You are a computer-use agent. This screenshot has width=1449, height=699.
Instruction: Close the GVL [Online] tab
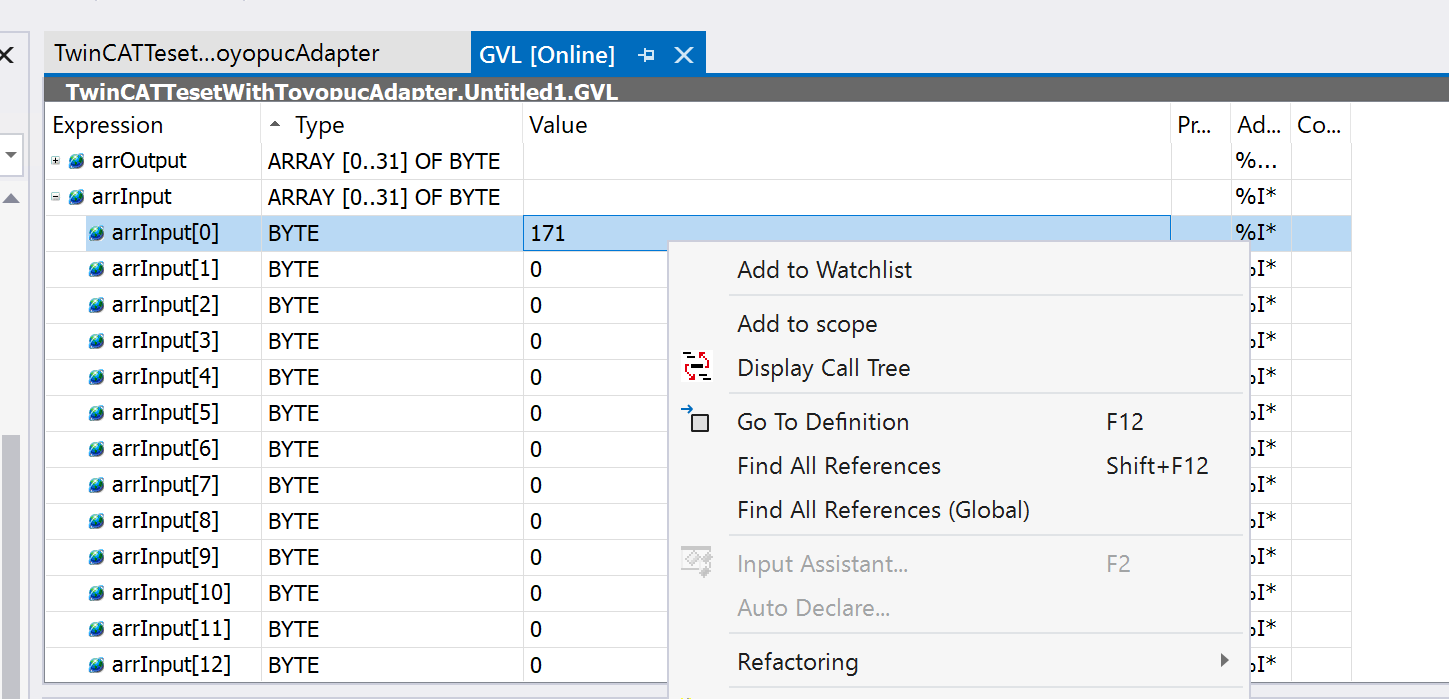point(684,55)
